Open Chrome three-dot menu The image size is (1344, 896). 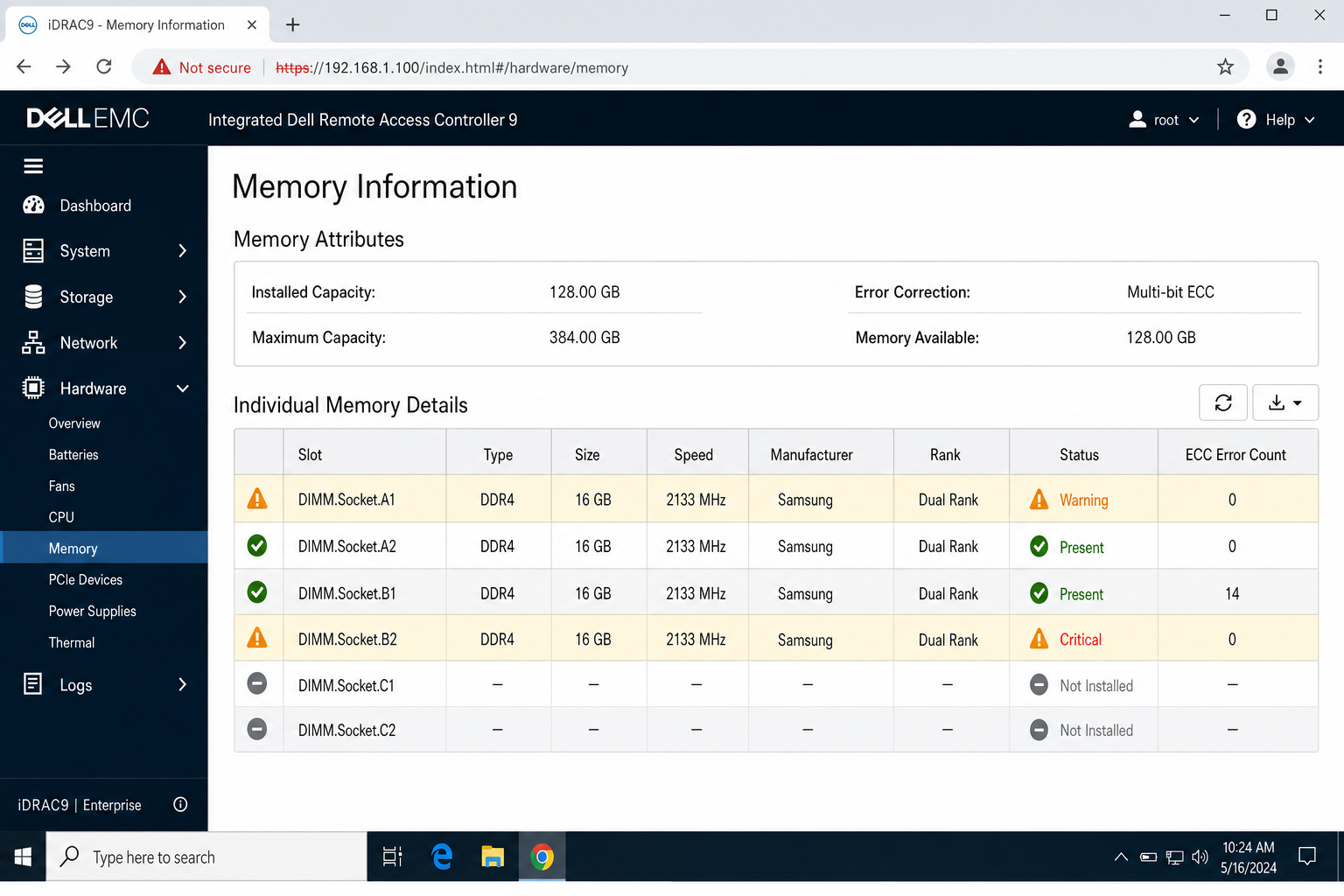(1320, 66)
